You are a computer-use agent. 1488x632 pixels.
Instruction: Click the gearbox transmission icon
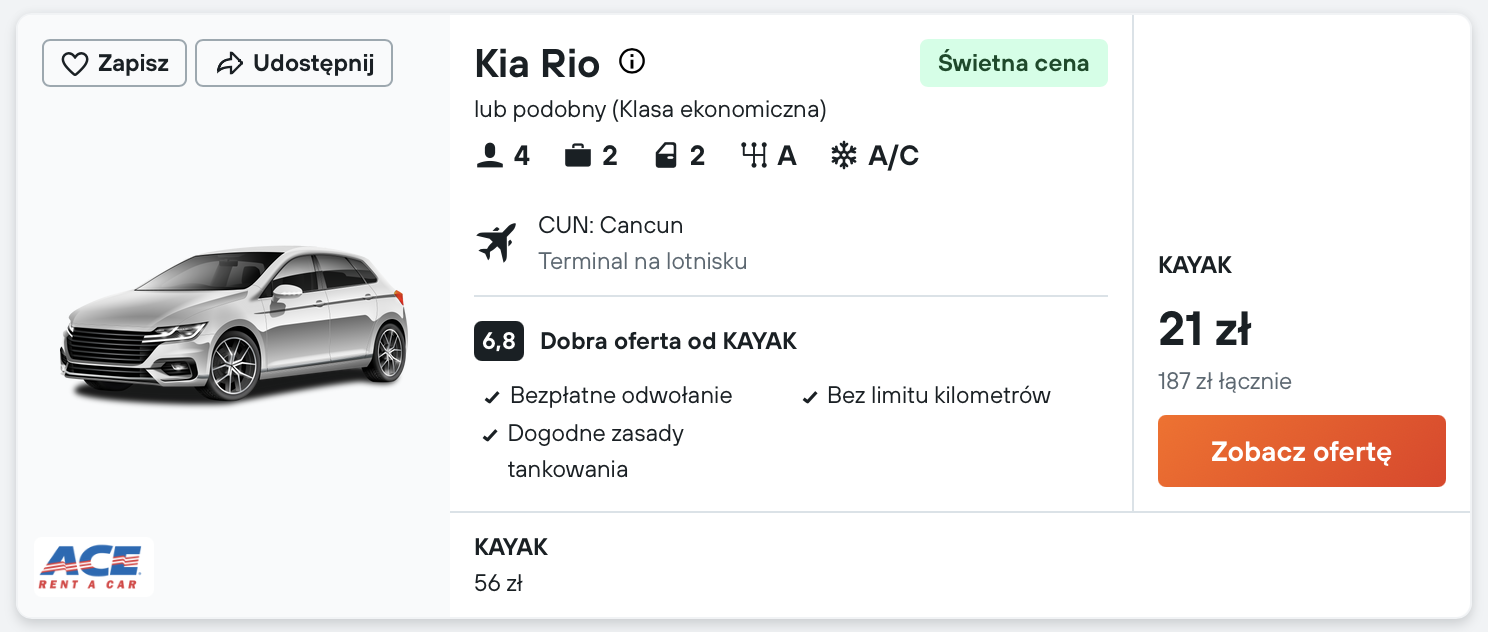752,156
